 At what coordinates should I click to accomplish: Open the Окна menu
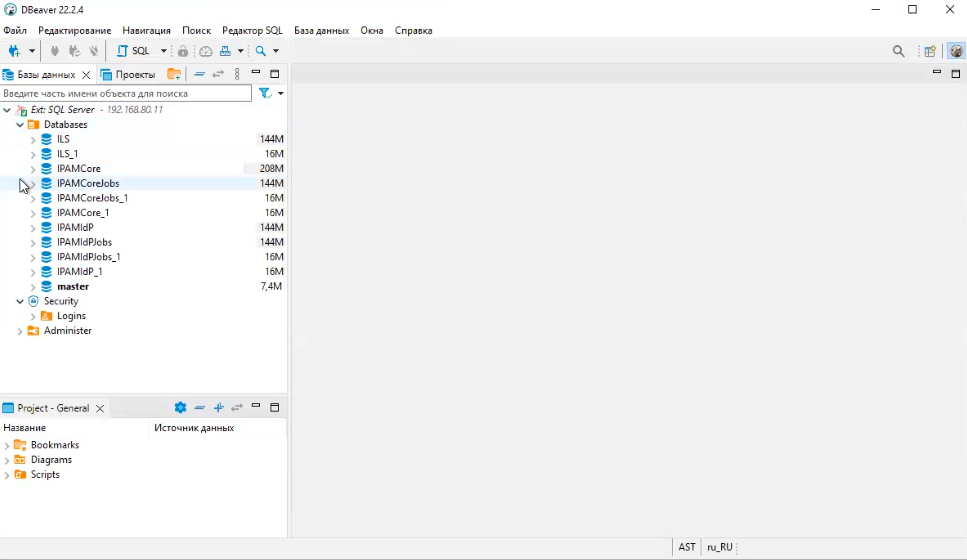click(372, 30)
